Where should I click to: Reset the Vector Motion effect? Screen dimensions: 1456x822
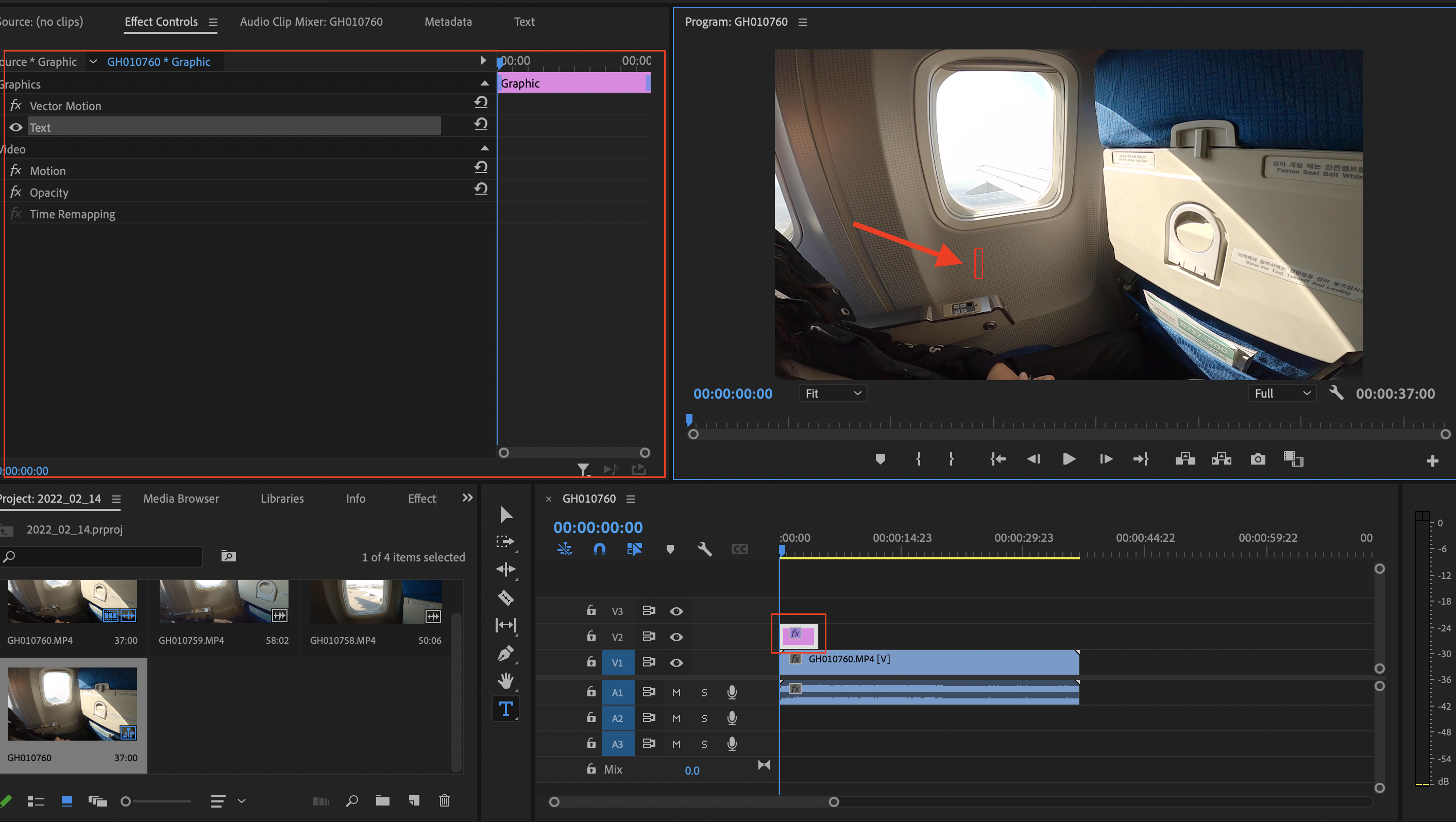point(480,102)
